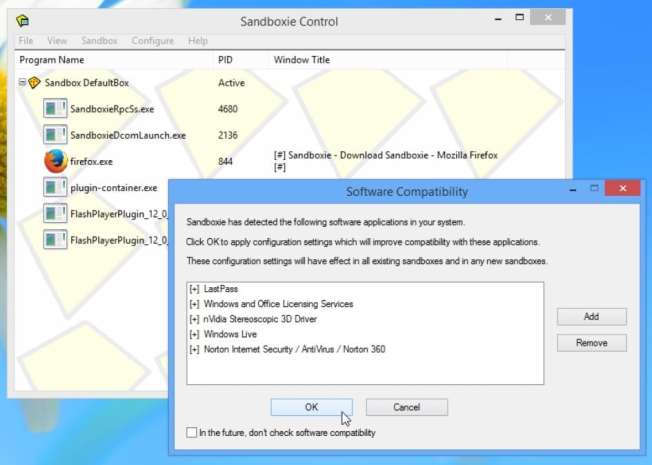Image resolution: width=652 pixels, height=465 pixels.
Task: Click the first FlashPlayerPlugin process icon
Action: click(55, 213)
